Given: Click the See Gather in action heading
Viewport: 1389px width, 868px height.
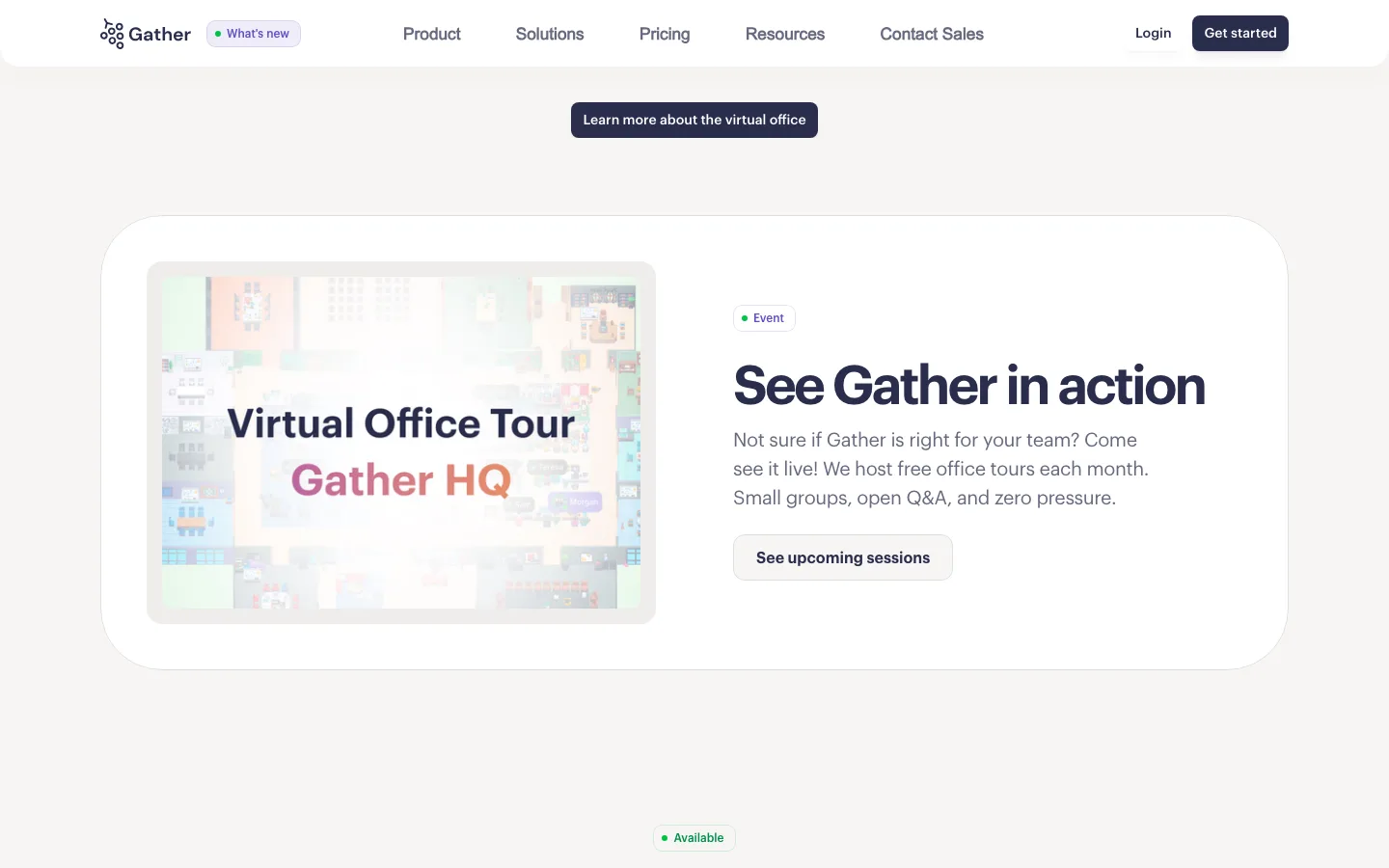Looking at the screenshot, I should tap(969, 386).
